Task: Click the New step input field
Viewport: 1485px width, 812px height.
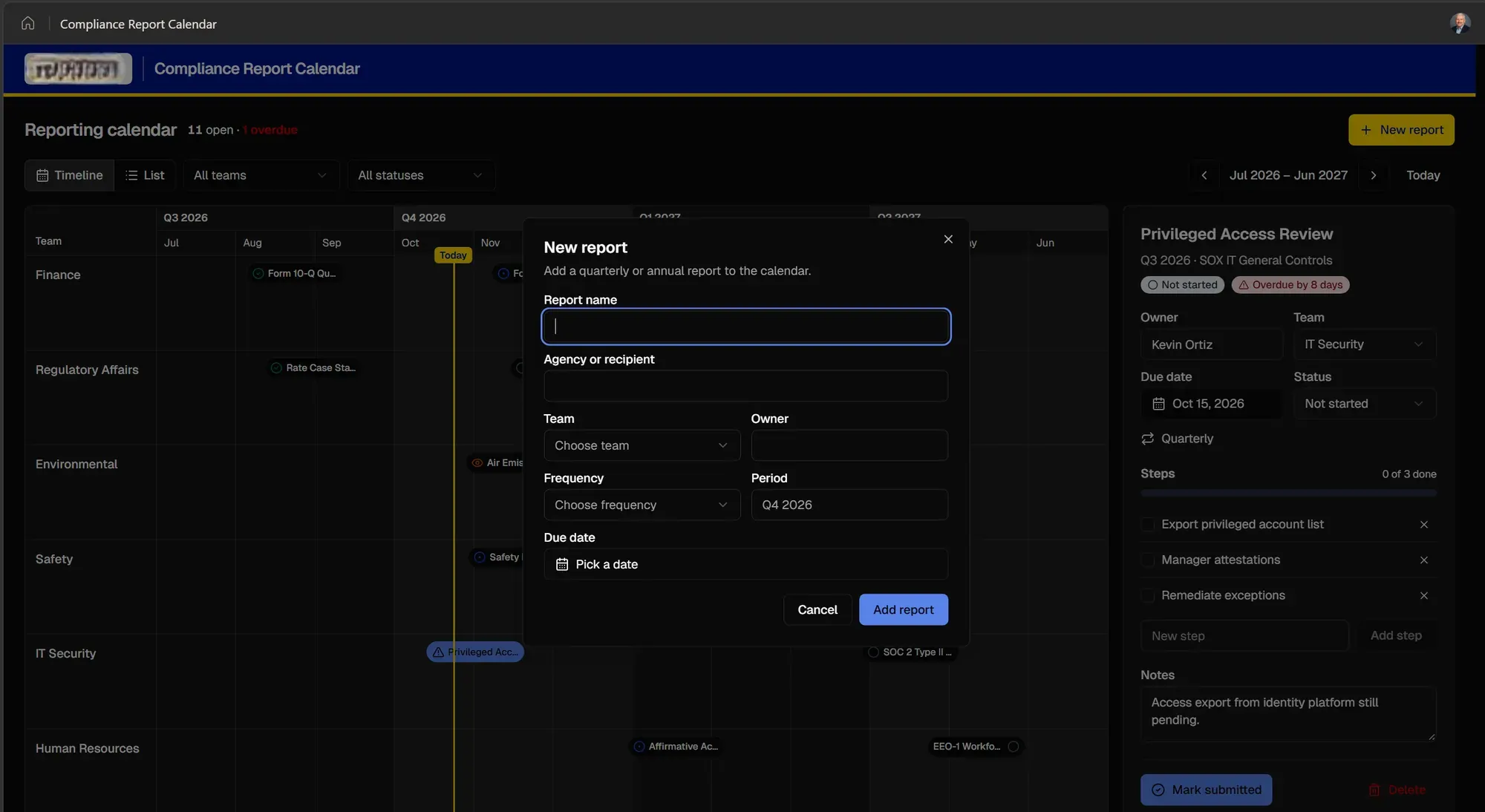Action: 1244,636
